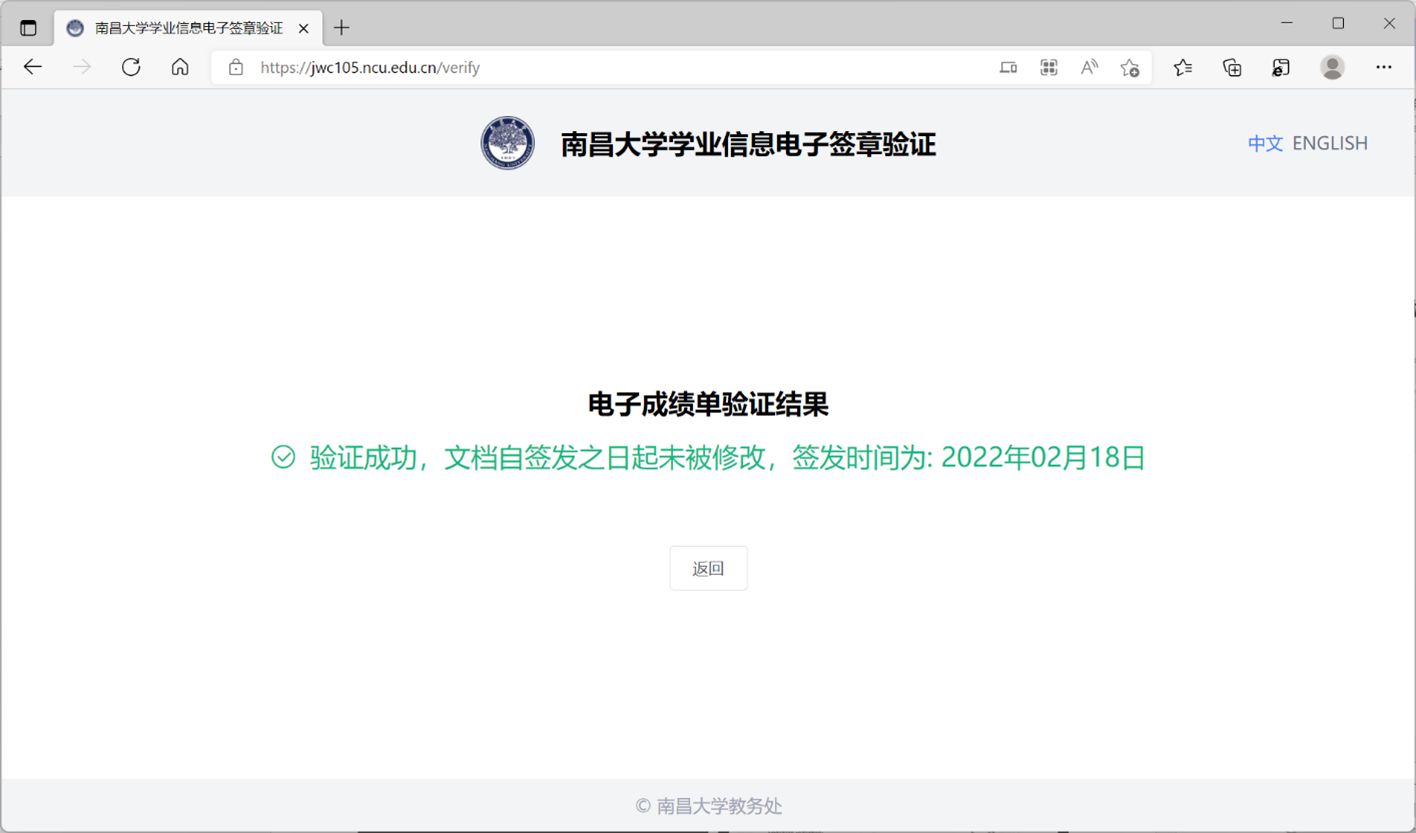Viewport: 1416px width, 833px height.
Task: Open the favorites bar star-list icon
Action: (x=1181, y=67)
